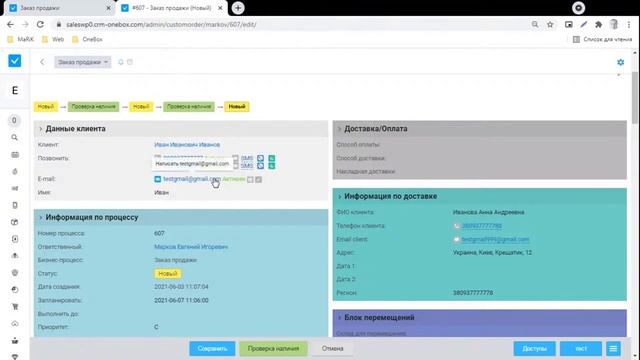Open the MaRK bookmark folder

click(x=21, y=40)
